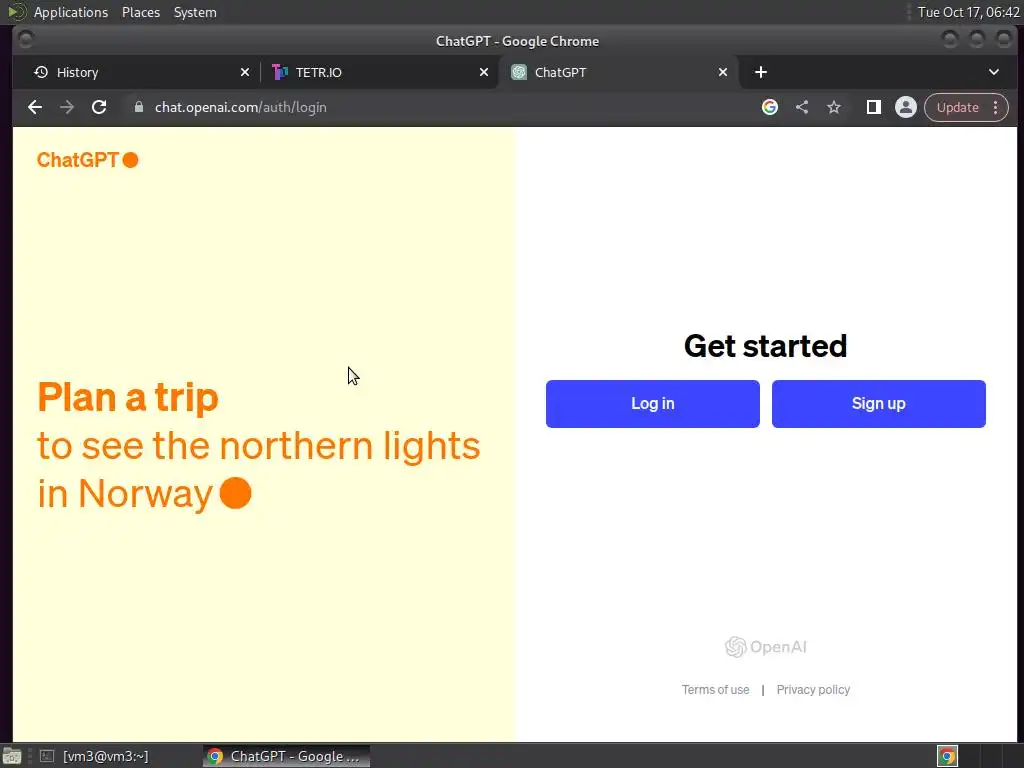Click the ChatGPT logo on the page

[88, 160]
